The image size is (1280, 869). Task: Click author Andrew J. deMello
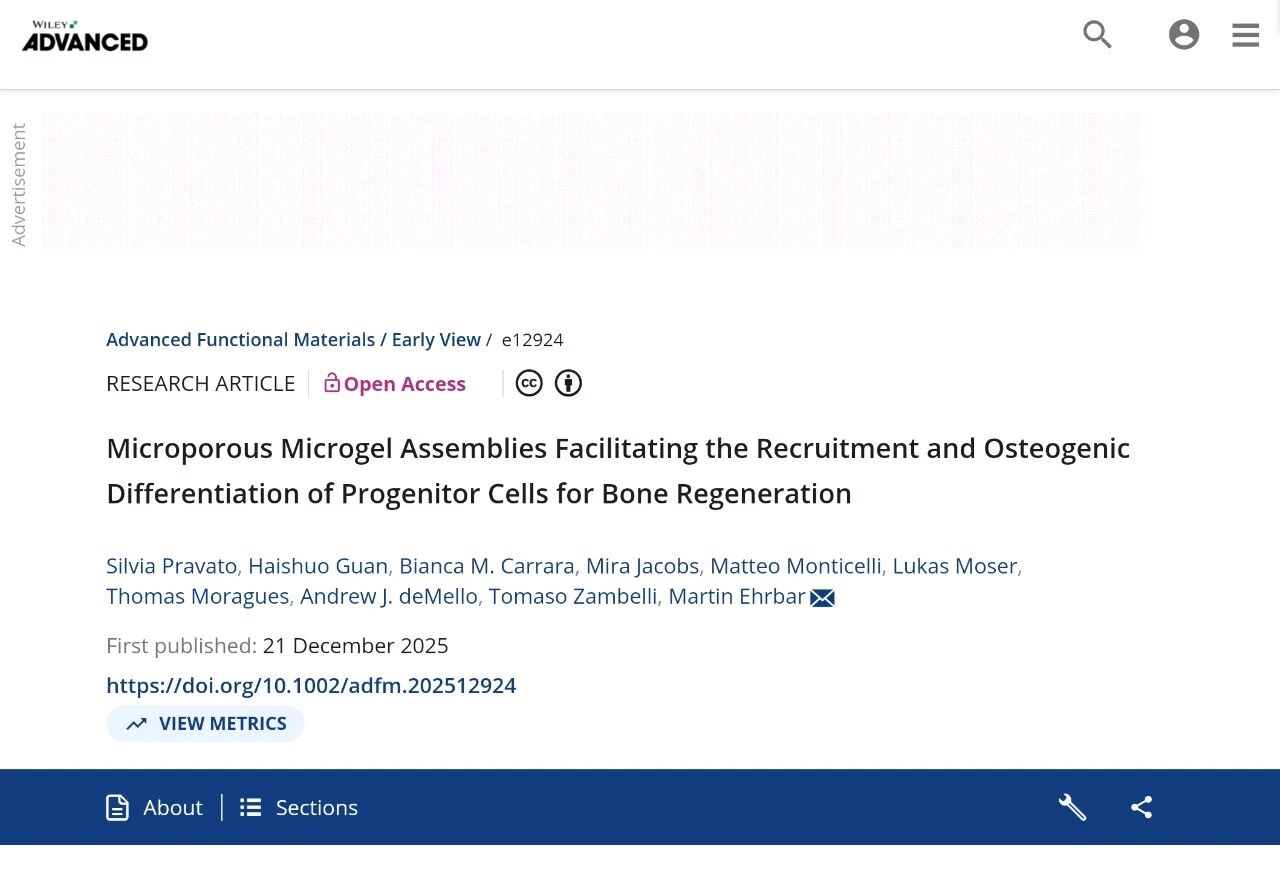[390, 597]
